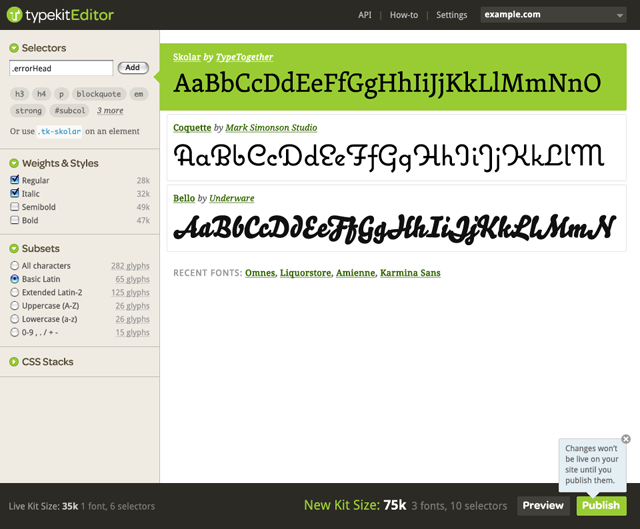Choose the Lowercase (a-z) subset
Viewport: 640px width, 529px height.
(x=15, y=319)
